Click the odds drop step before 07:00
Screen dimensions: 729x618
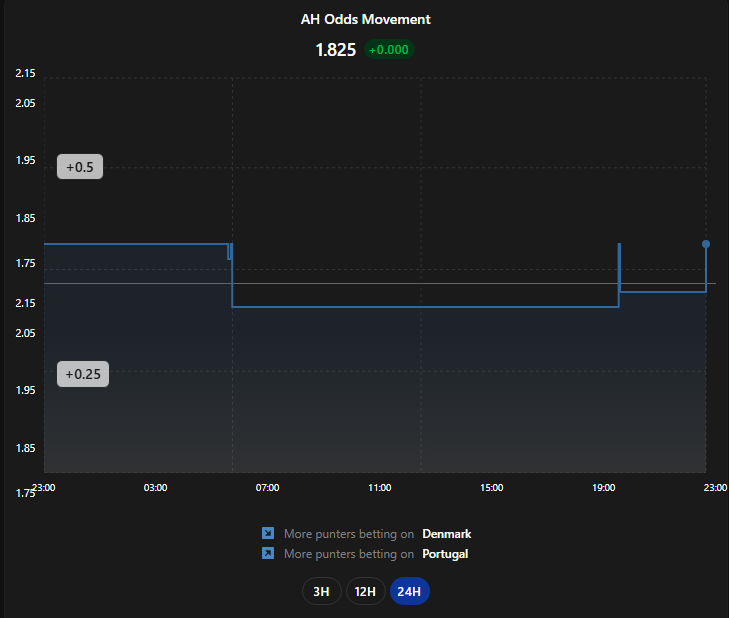[232, 275]
